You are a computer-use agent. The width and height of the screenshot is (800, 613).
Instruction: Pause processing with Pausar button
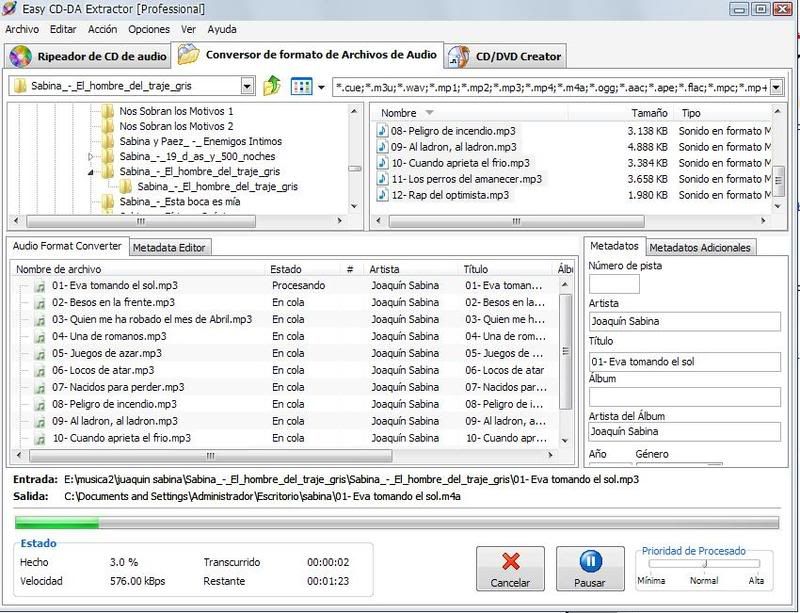590,569
